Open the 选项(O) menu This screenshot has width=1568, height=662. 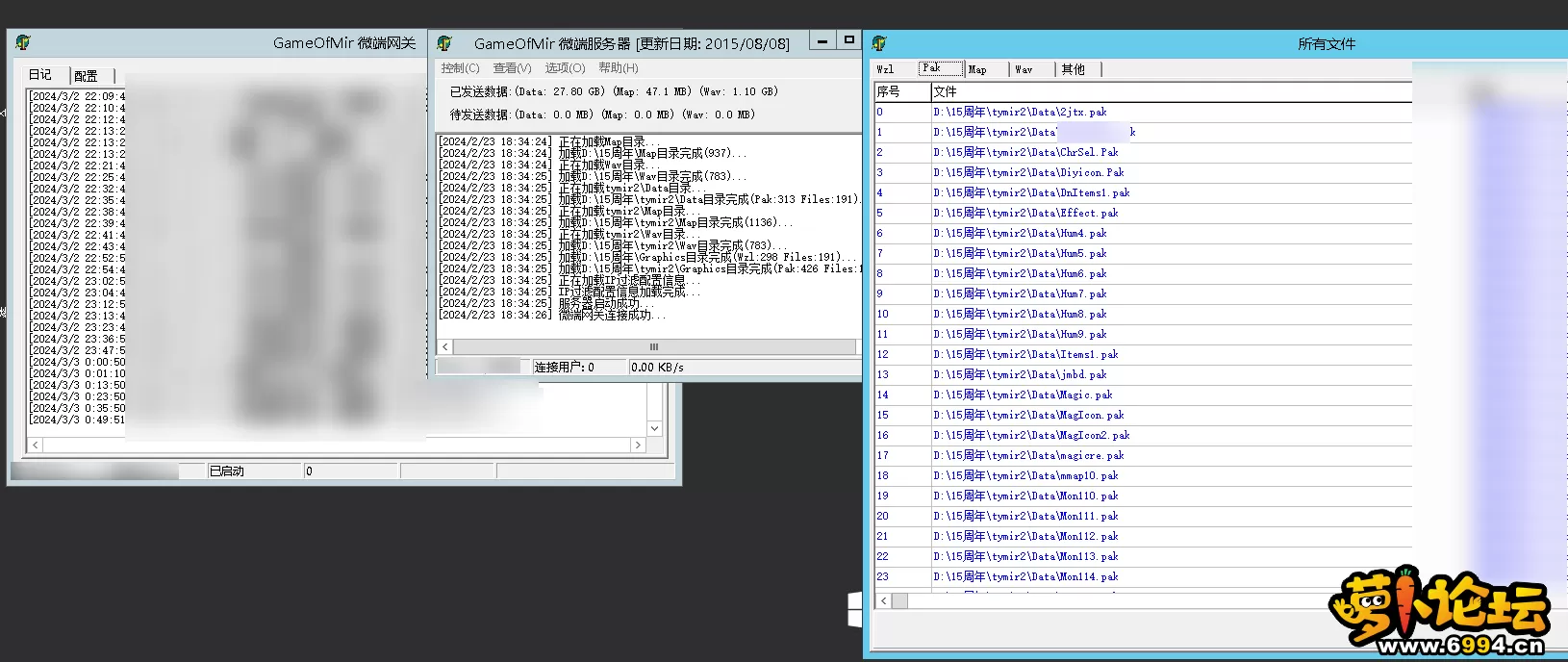(565, 68)
